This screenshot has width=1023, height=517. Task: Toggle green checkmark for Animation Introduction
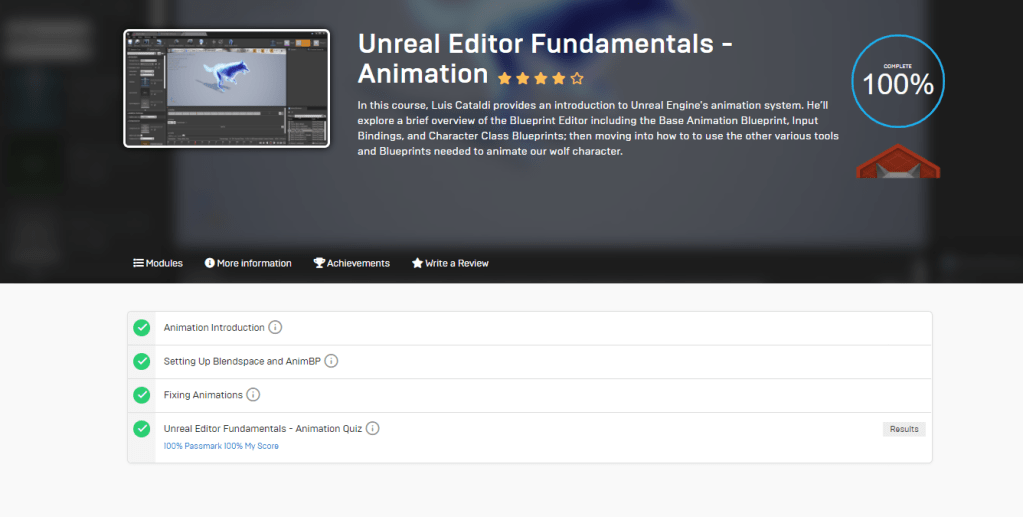(x=142, y=328)
